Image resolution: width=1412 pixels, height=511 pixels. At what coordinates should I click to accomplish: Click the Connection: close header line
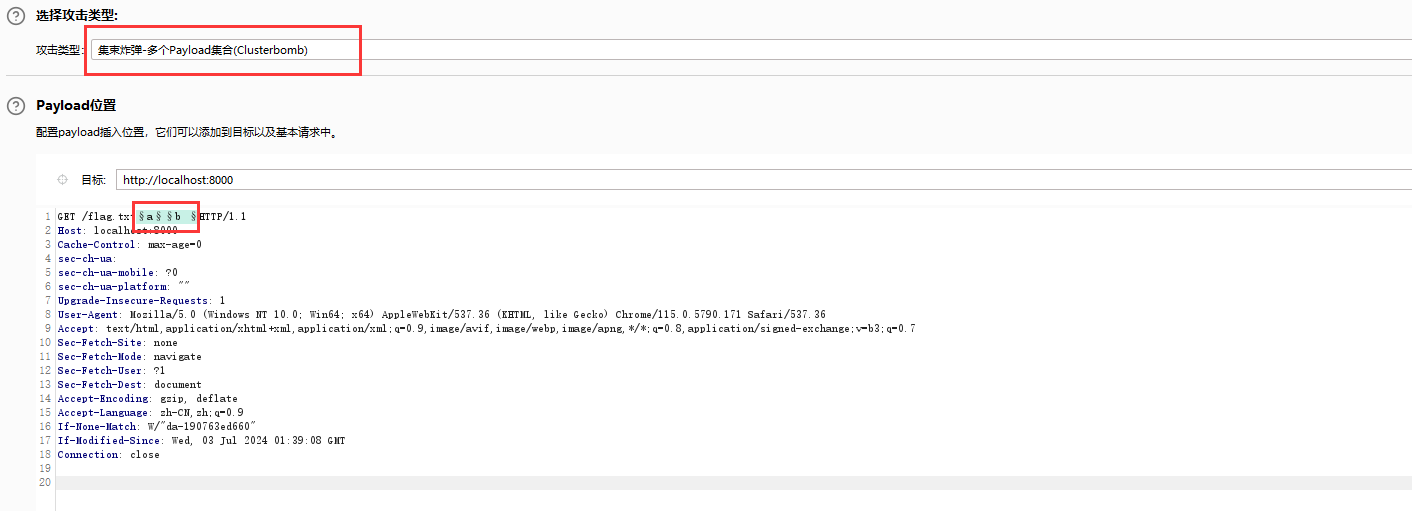[108, 454]
